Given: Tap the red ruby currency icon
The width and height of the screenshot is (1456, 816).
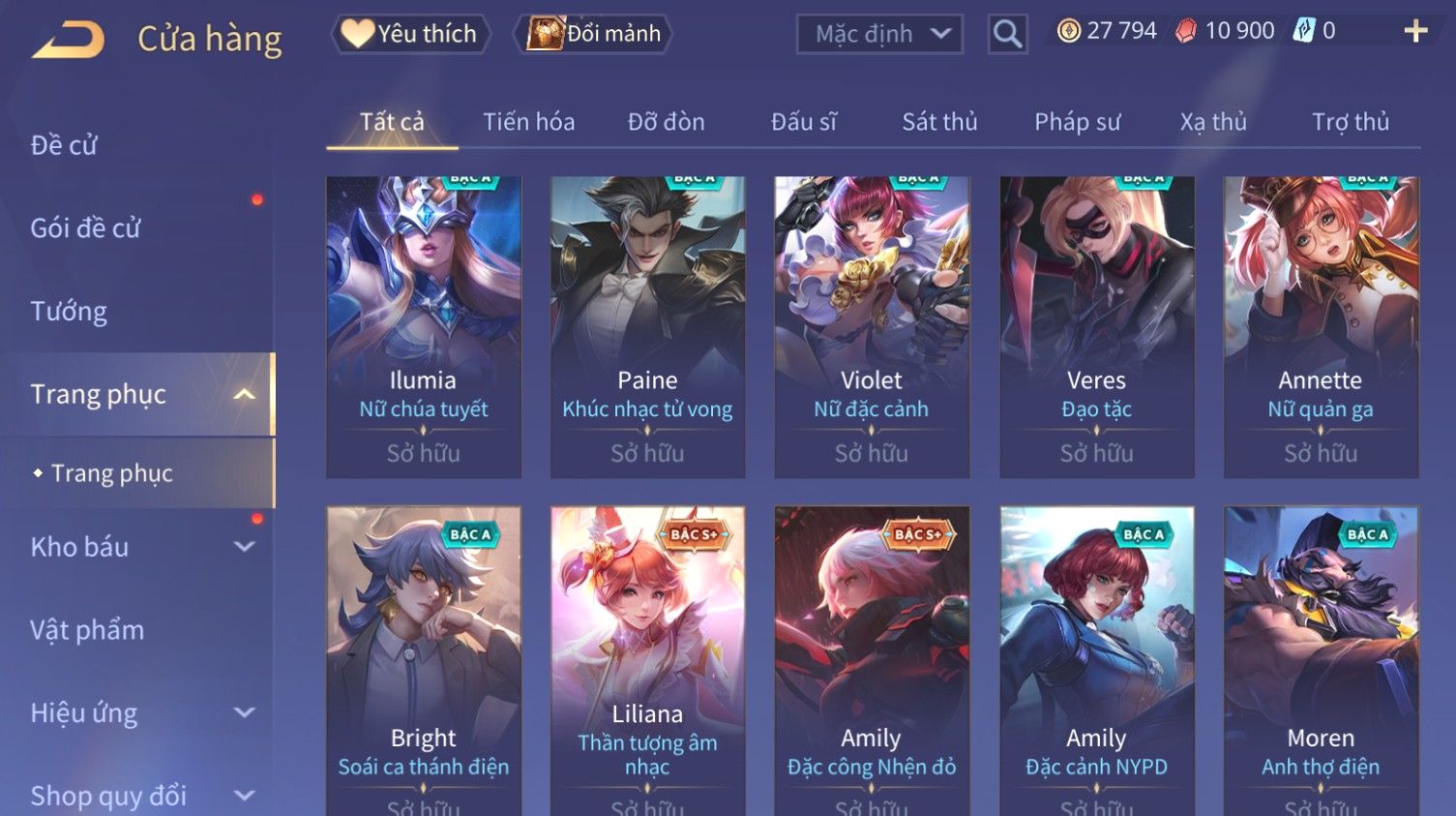Looking at the screenshot, I should pos(1186,31).
